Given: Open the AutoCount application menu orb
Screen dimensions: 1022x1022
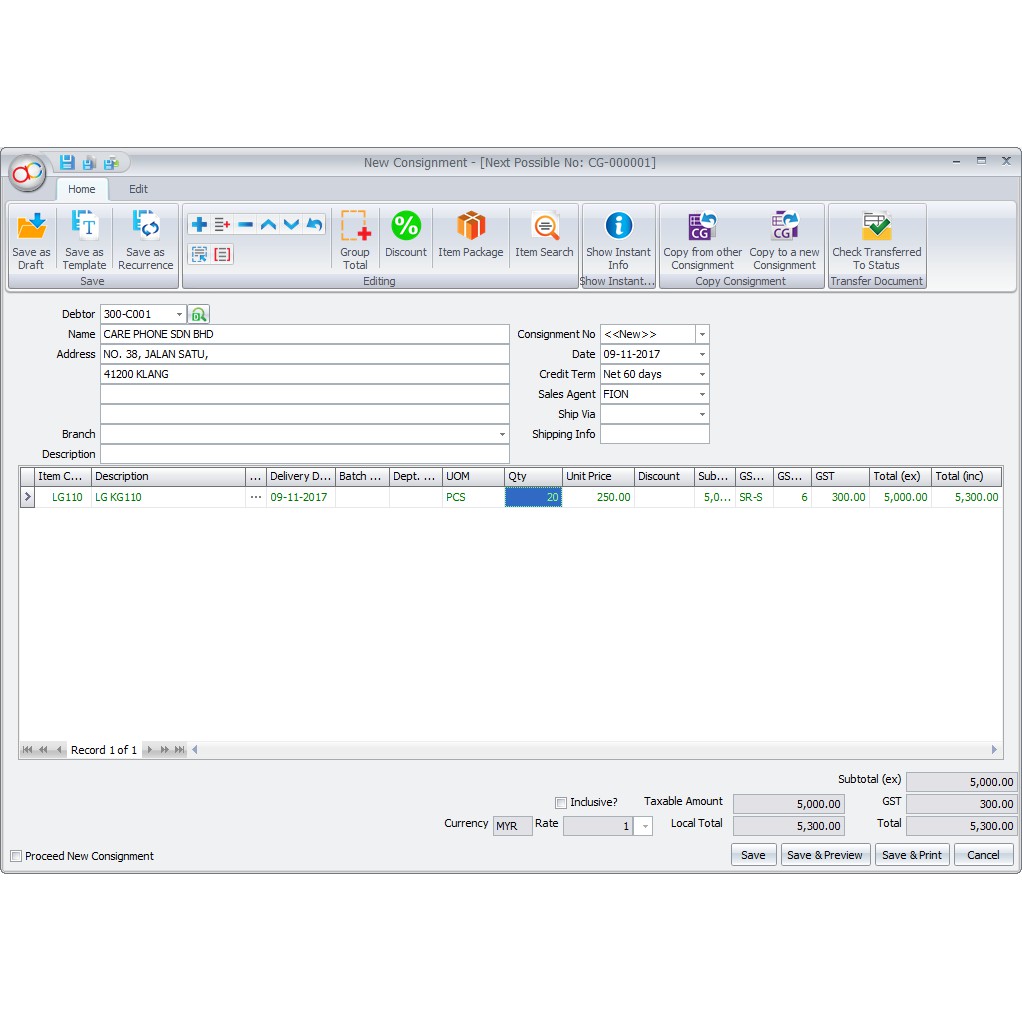Looking at the screenshot, I should coord(27,173).
